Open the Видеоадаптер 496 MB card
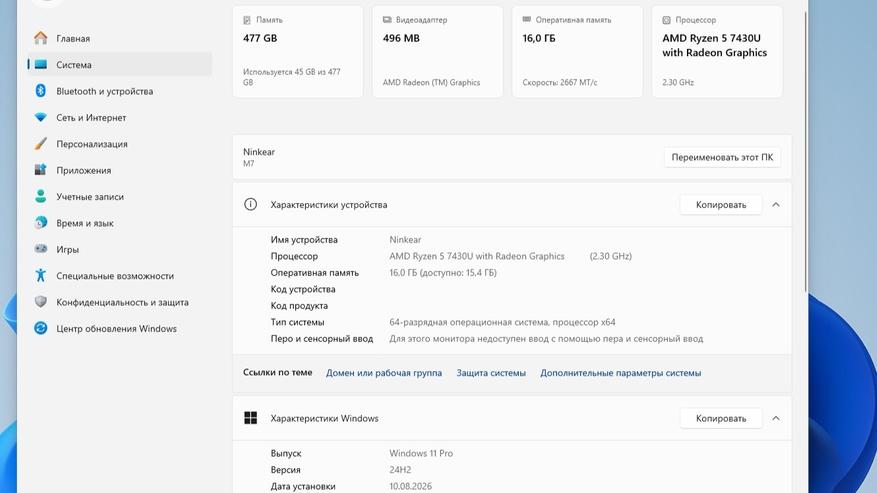 [437, 51]
